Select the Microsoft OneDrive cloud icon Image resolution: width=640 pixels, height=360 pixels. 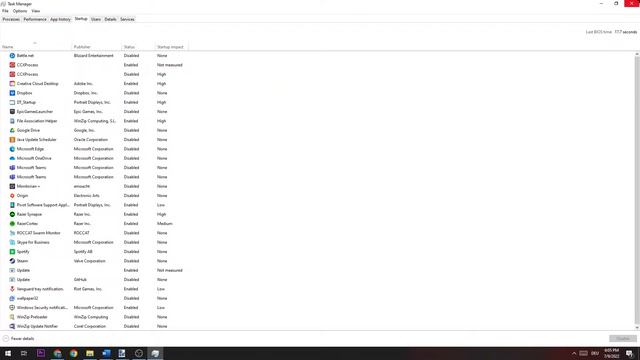(x=12, y=158)
